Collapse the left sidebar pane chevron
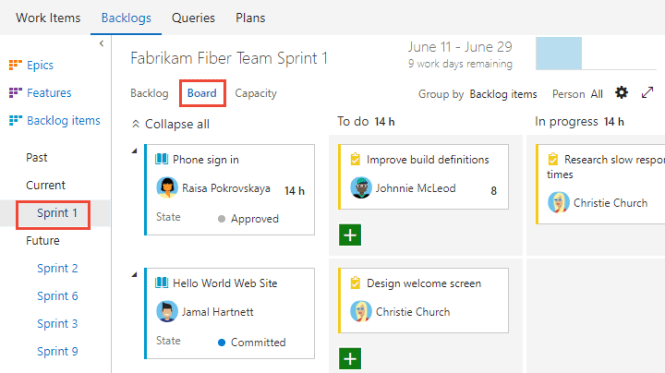Viewport: 665px width, 373px height. point(101,43)
